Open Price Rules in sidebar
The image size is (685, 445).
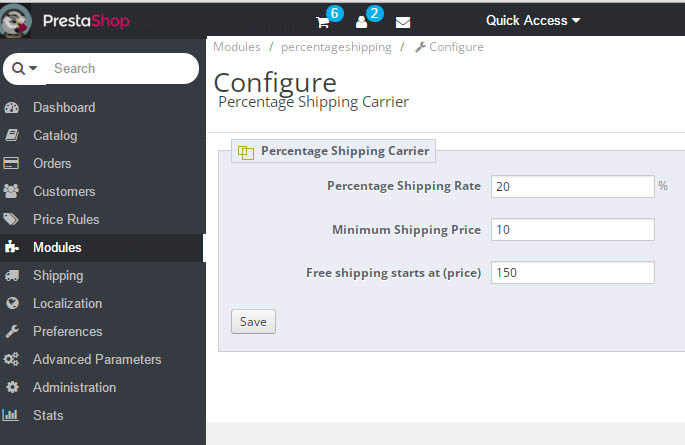(66, 219)
